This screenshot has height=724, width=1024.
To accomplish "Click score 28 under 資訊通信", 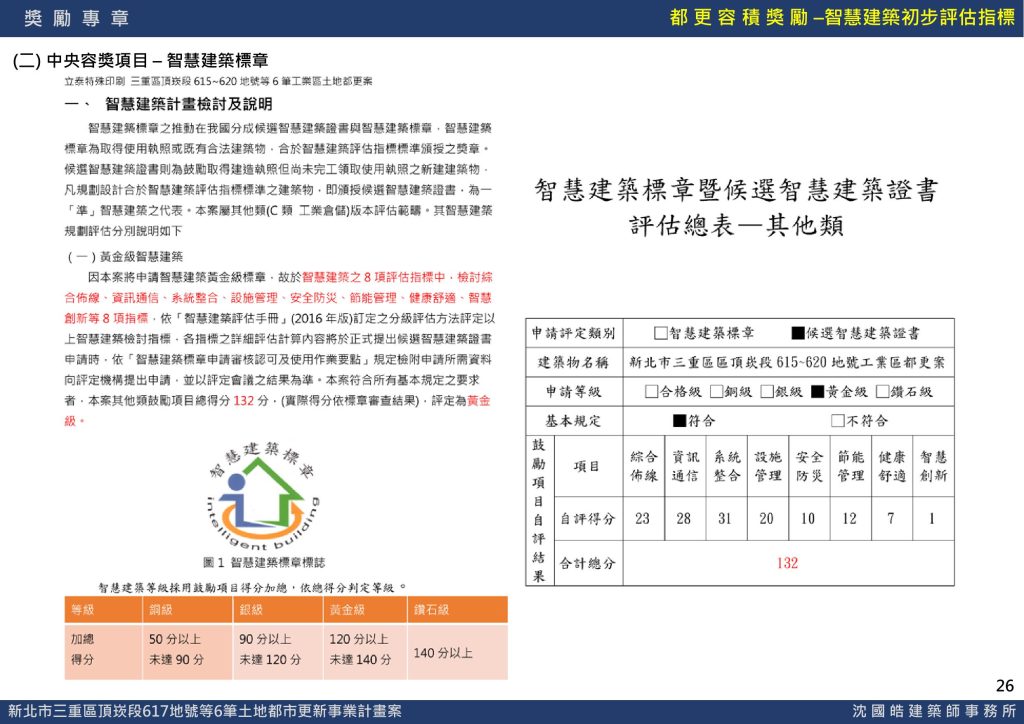I will pyautogui.click(x=683, y=518).
